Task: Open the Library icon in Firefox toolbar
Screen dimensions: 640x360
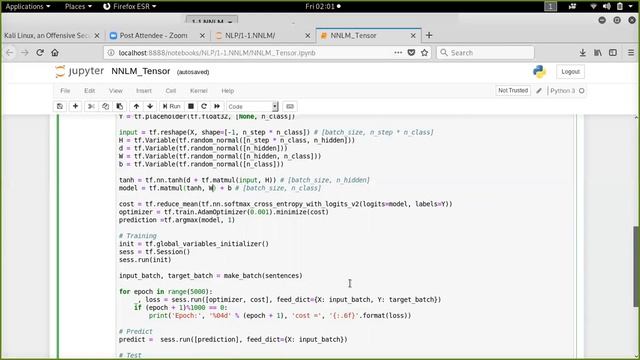Action: [598, 53]
